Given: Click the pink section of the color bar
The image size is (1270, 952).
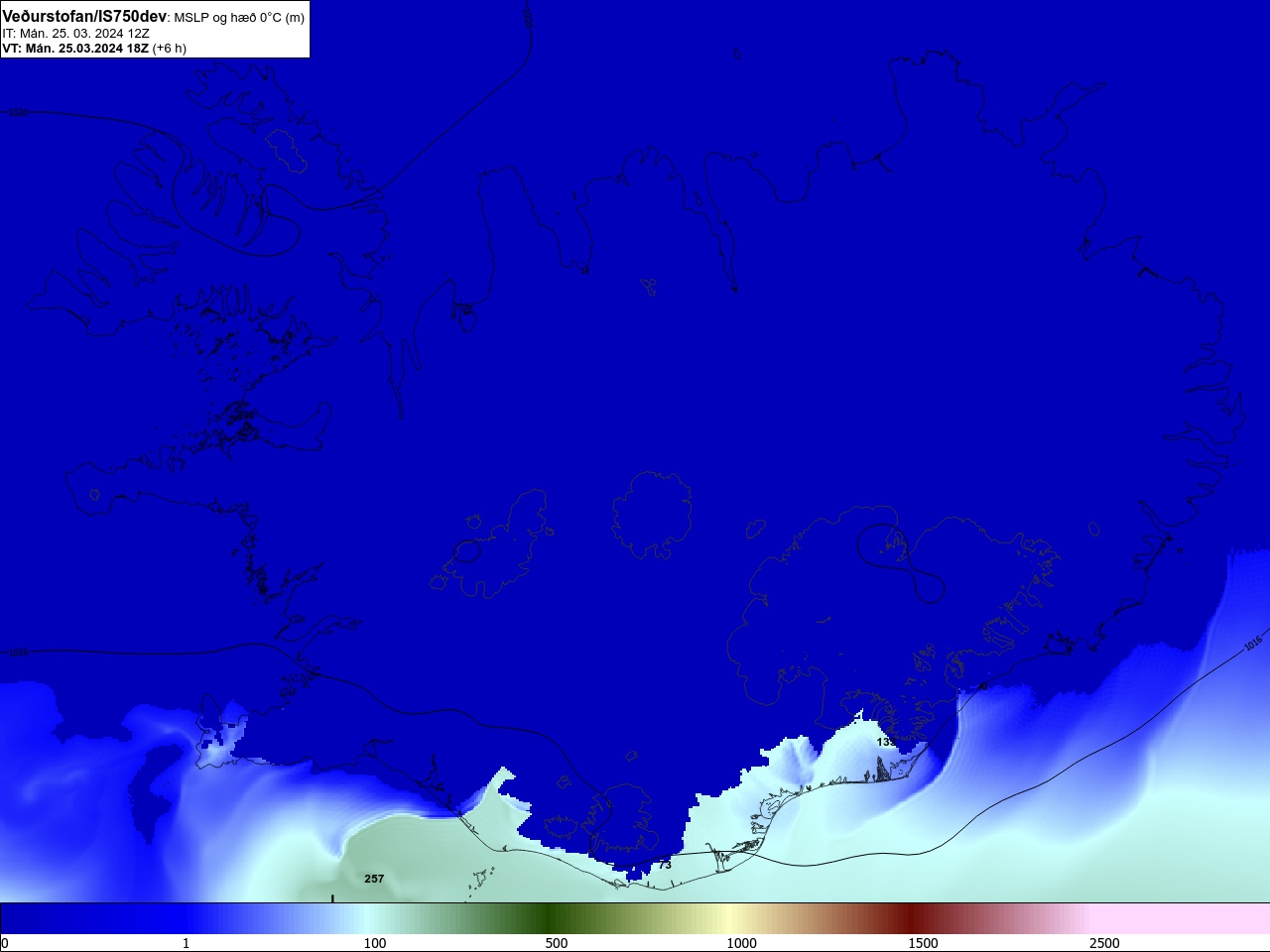Looking at the screenshot, I should pyautogui.click(x=1181, y=918).
